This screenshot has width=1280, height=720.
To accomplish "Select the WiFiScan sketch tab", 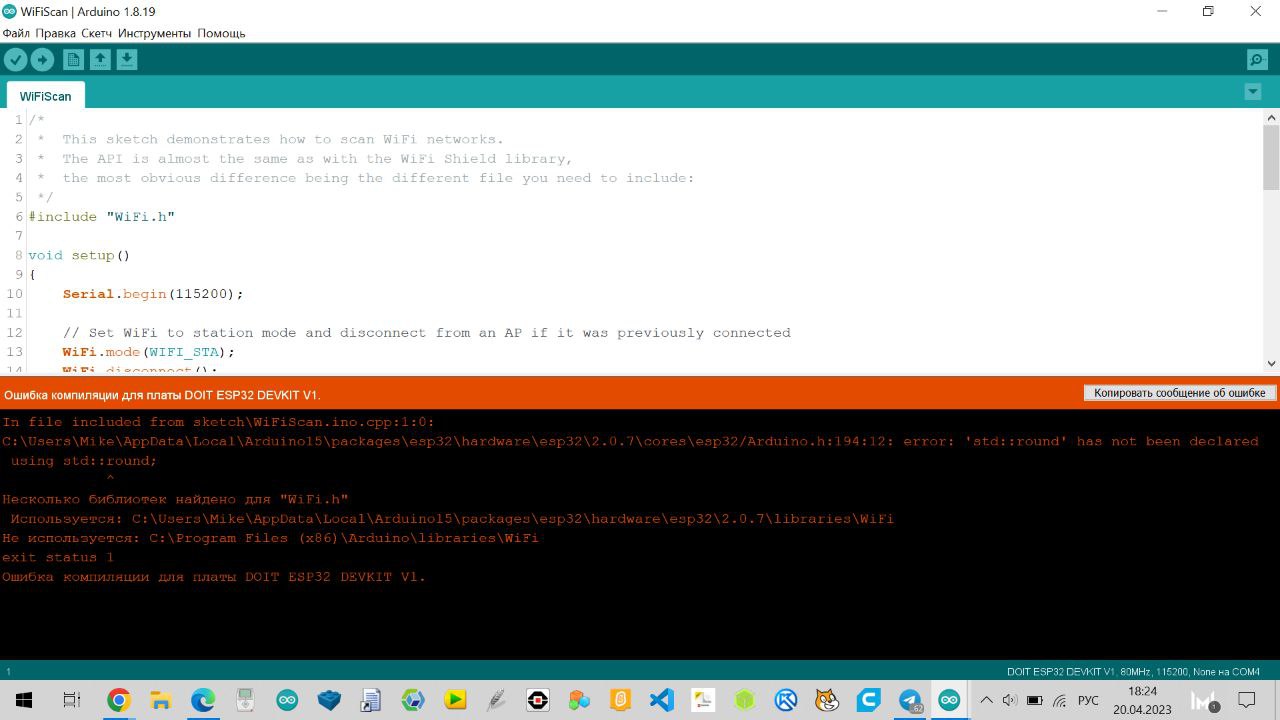I will 46,96.
